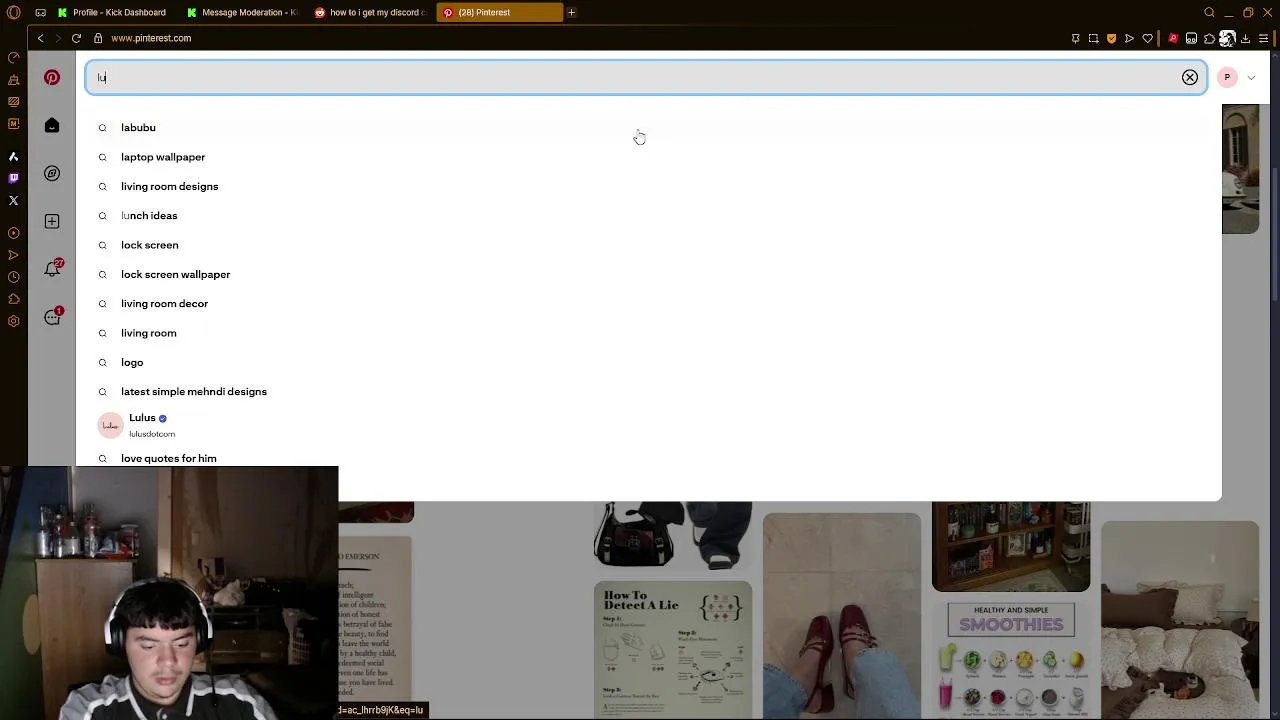Viewport: 1280px width, 720px height.
Task: Choose the 'lunch ideas' suggestion
Action: (149, 216)
